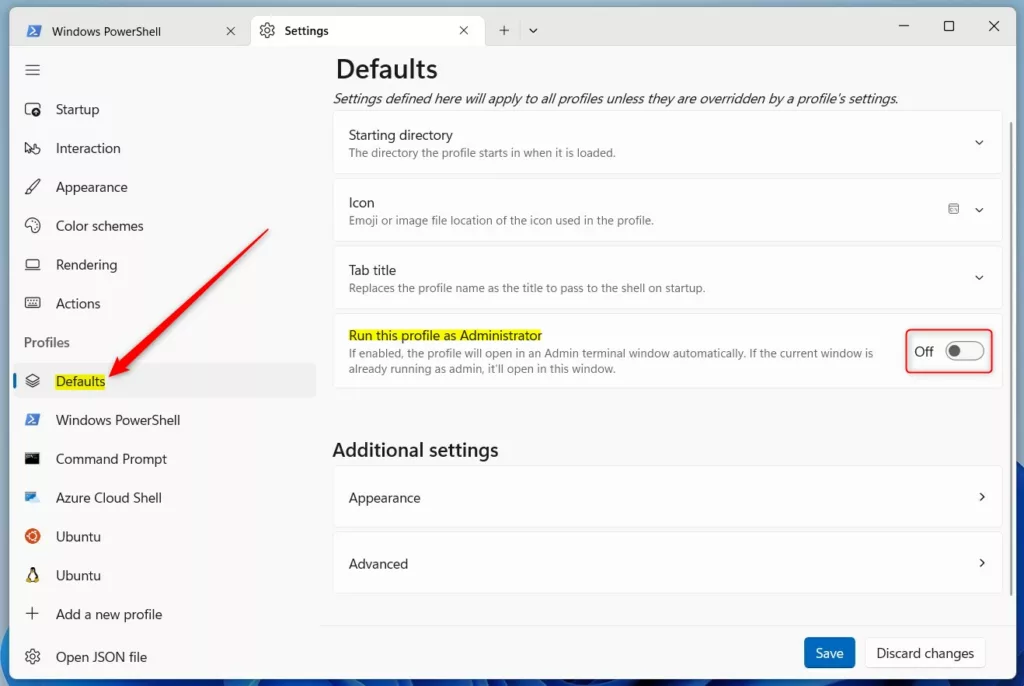1024x686 pixels.
Task: Open Color schemes settings
Action: (165, 226)
